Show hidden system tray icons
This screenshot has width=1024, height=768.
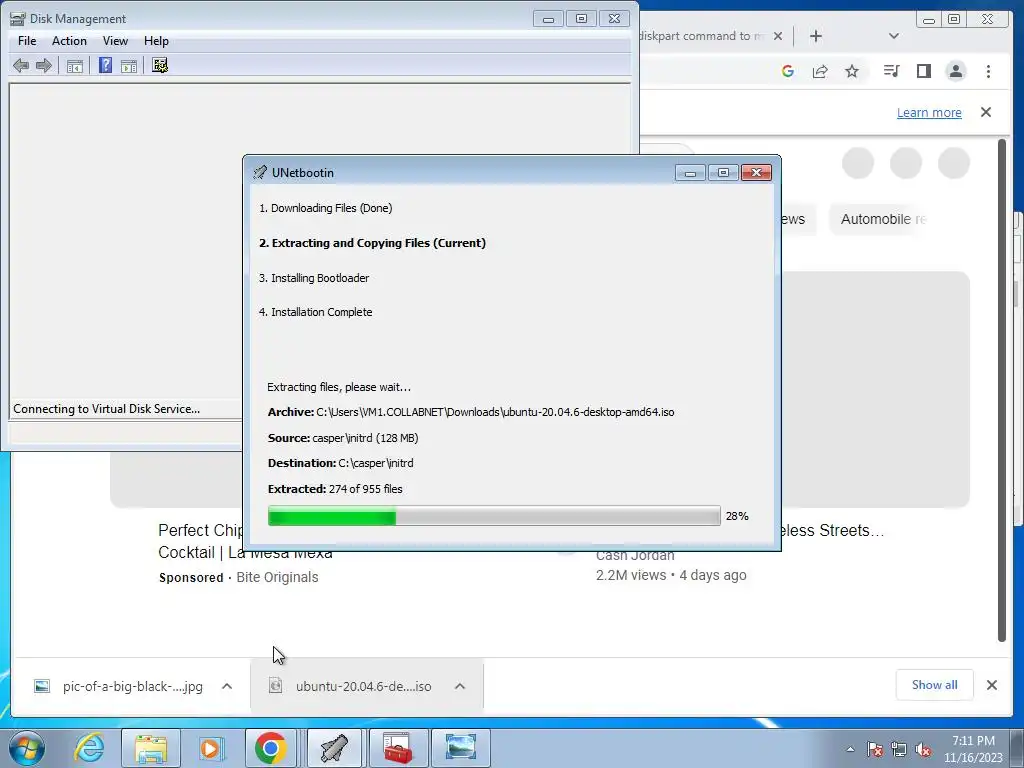(x=850, y=749)
